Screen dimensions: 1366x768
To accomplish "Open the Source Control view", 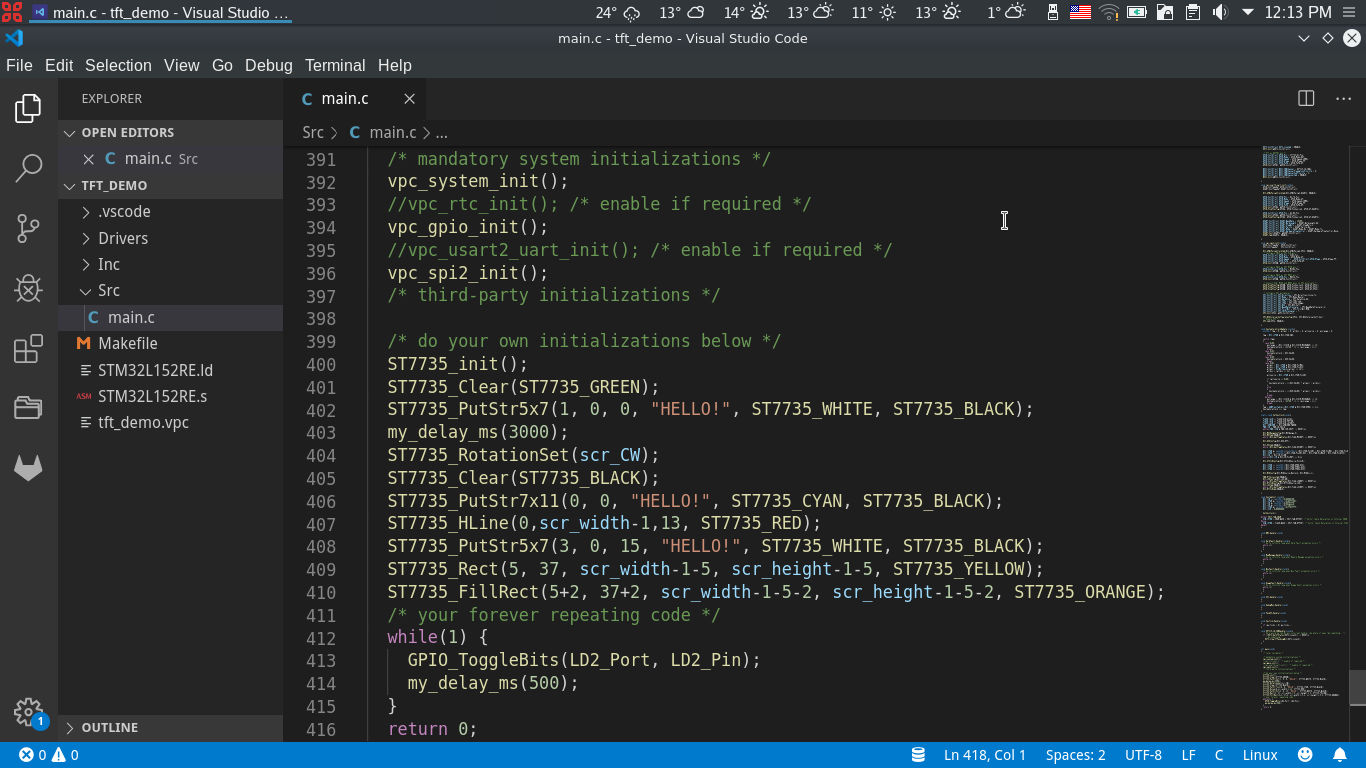I will [x=28, y=229].
